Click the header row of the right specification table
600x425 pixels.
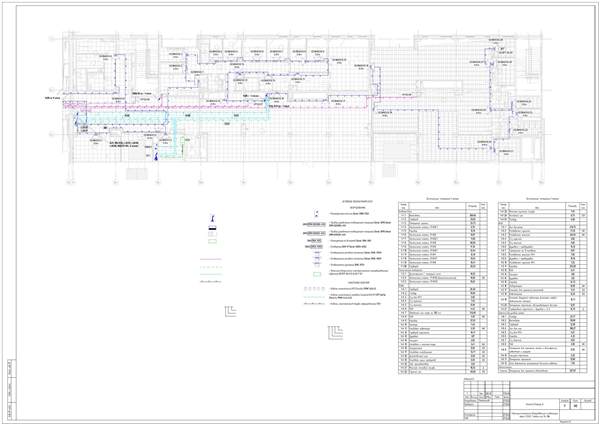point(543,207)
